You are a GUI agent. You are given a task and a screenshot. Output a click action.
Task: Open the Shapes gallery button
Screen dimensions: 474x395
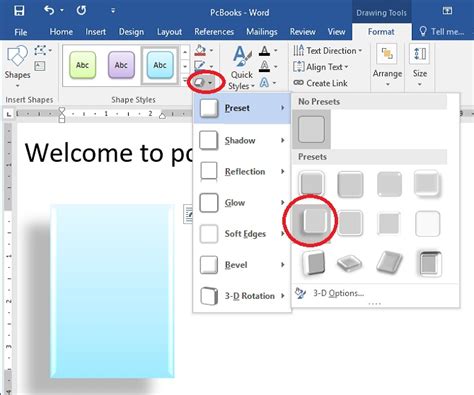click(x=17, y=66)
